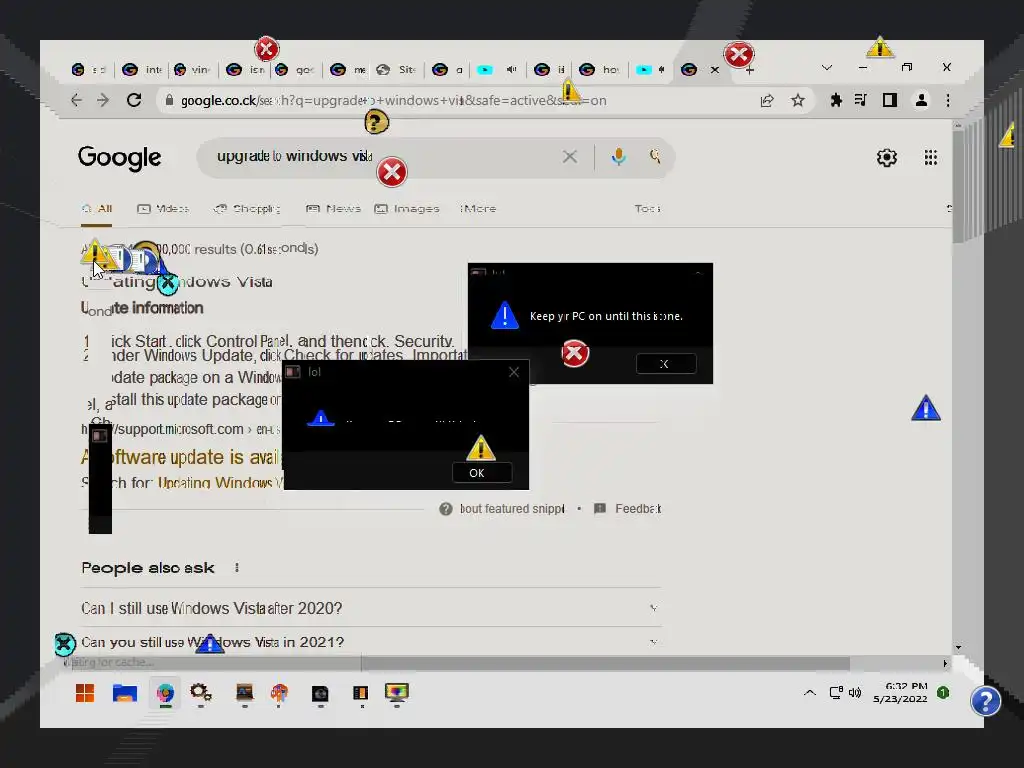Click the page vertical scrollbar thumb
Image resolution: width=1024 pixels, height=768 pixels.
pyautogui.click(x=958, y=186)
